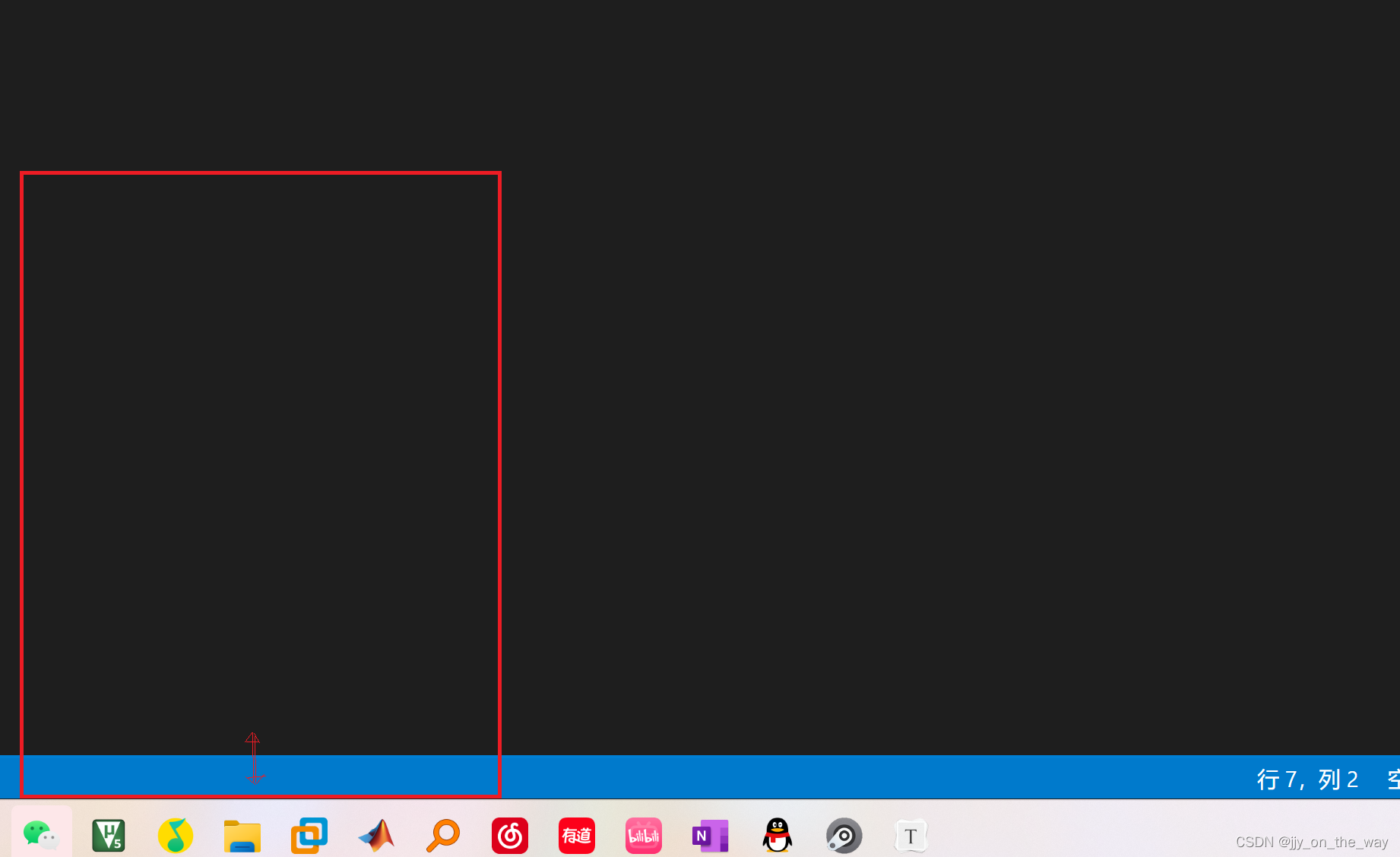Launch Youdao dictionary from the taskbar
Screen dimensions: 1400x857
(x=577, y=836)
